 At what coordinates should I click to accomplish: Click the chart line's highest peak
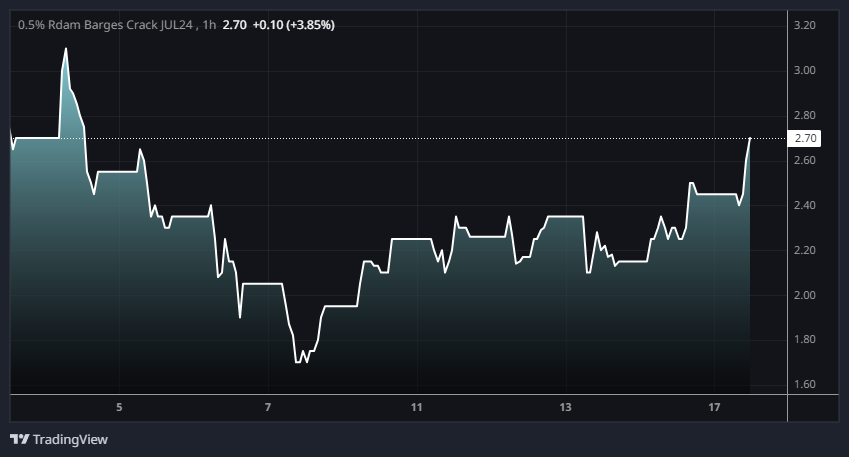[66, 48]
